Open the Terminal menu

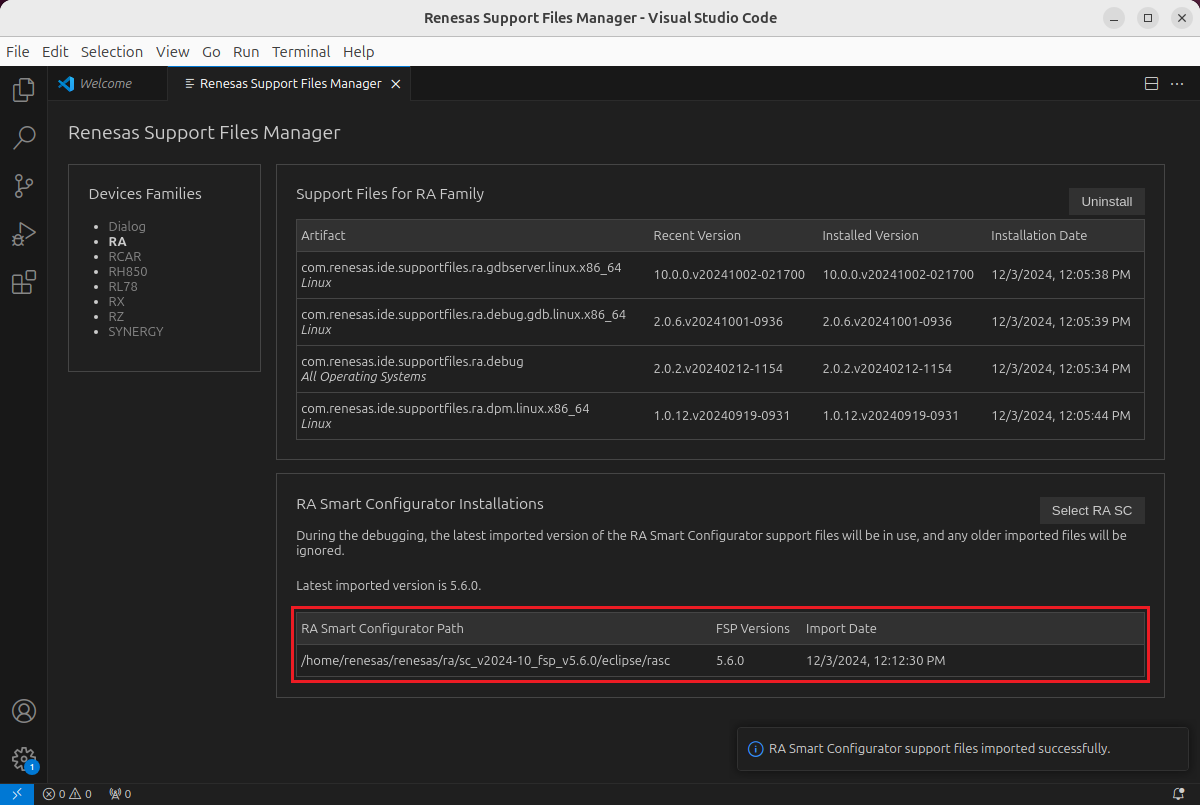click(301, 52)
